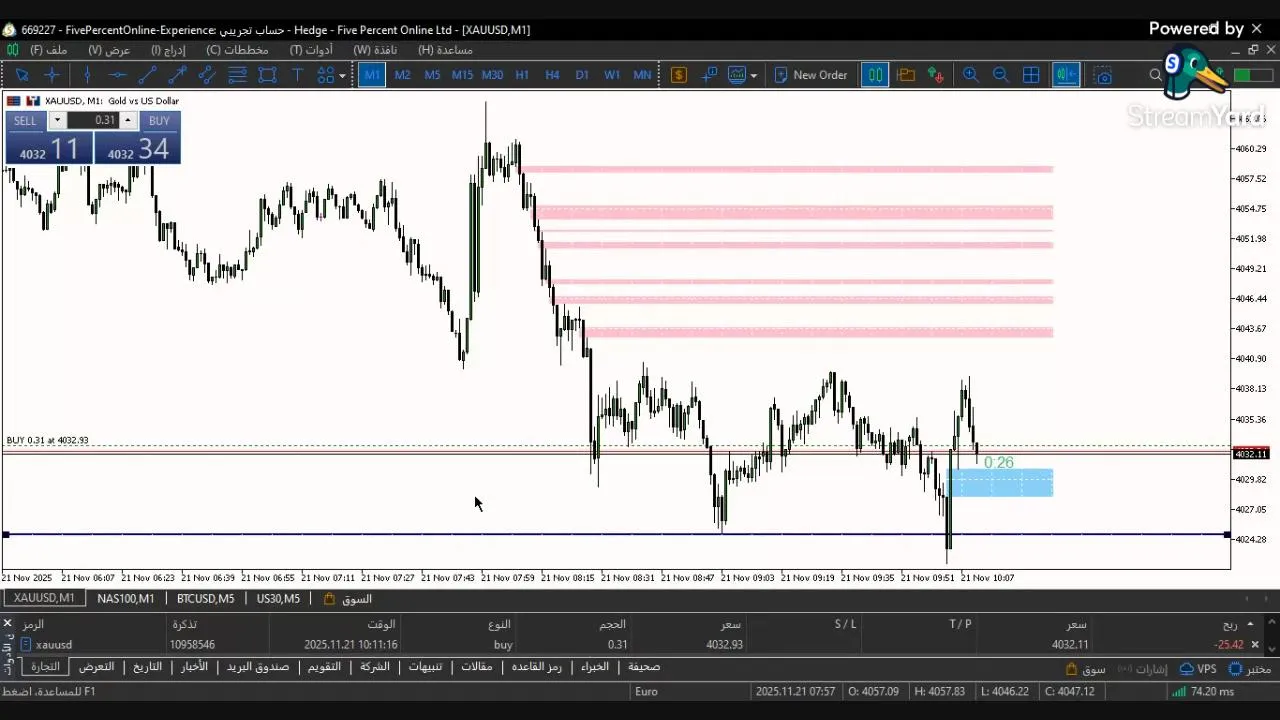Click the gold dollar symbols icon
Image resolution: width=1280 pixels, height=720 pixels.
coord(679,75)
